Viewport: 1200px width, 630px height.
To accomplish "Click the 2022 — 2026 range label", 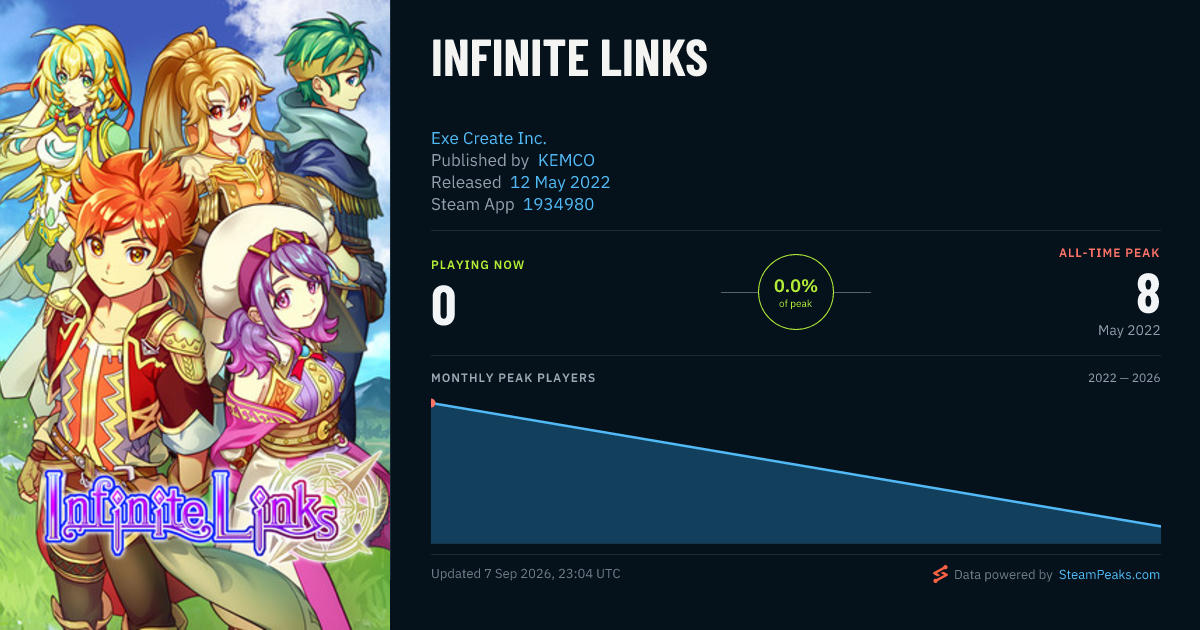I will tap(1124, 378).
